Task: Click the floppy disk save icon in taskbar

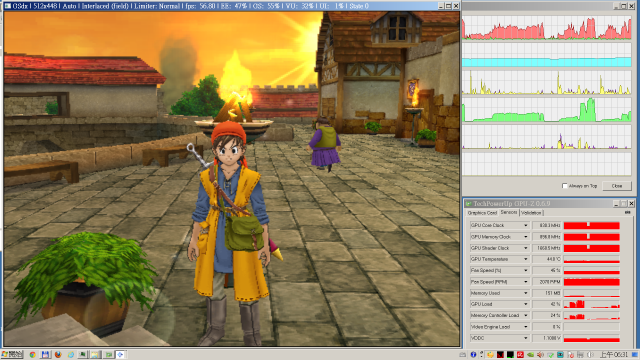Action: [45, 355]
